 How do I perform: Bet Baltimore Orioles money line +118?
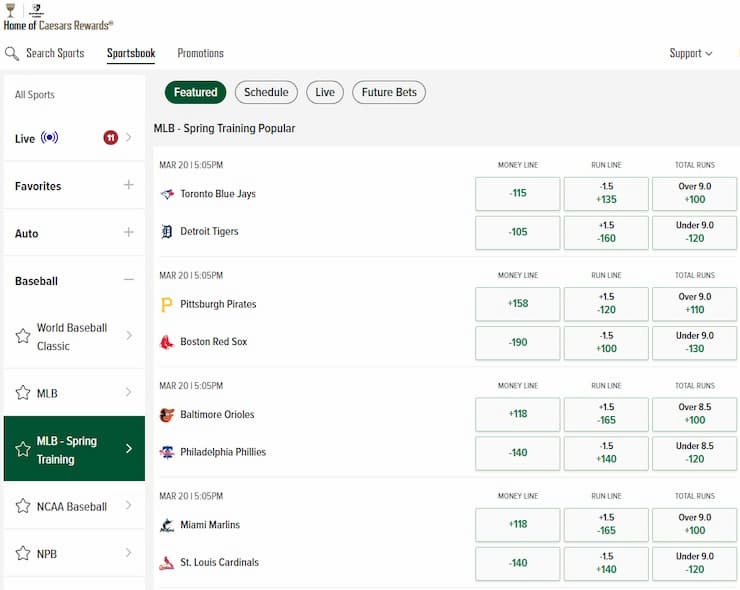(518, 414)
